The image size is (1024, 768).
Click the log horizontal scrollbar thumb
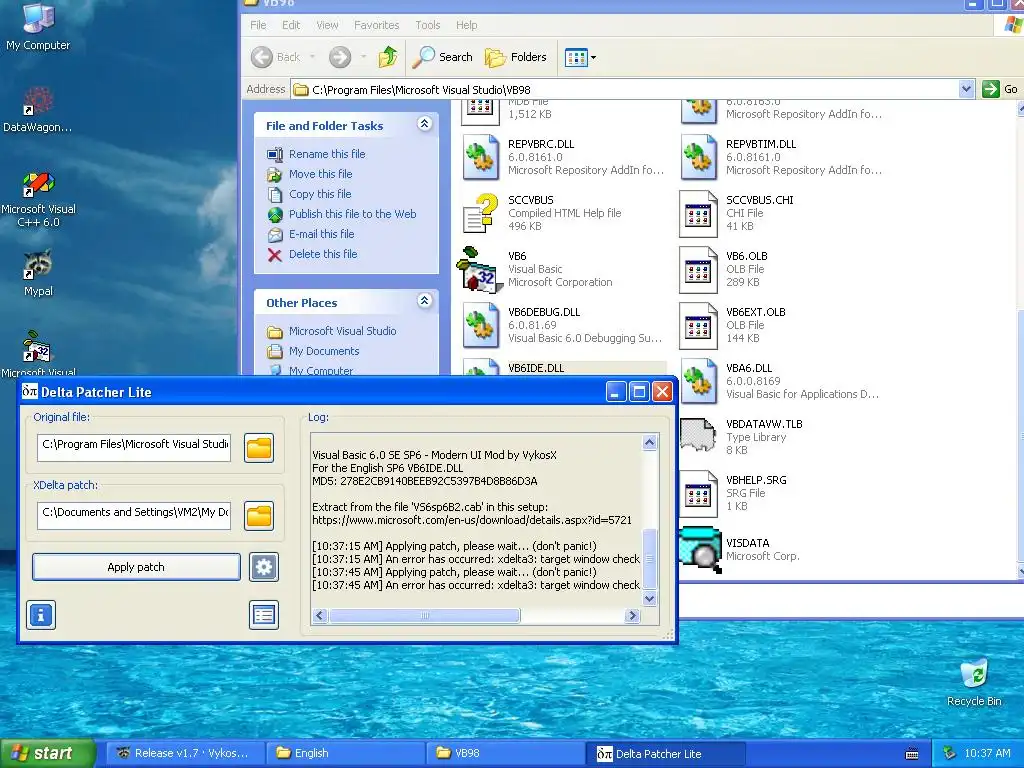pyautogui.click(x=424, y=615)
